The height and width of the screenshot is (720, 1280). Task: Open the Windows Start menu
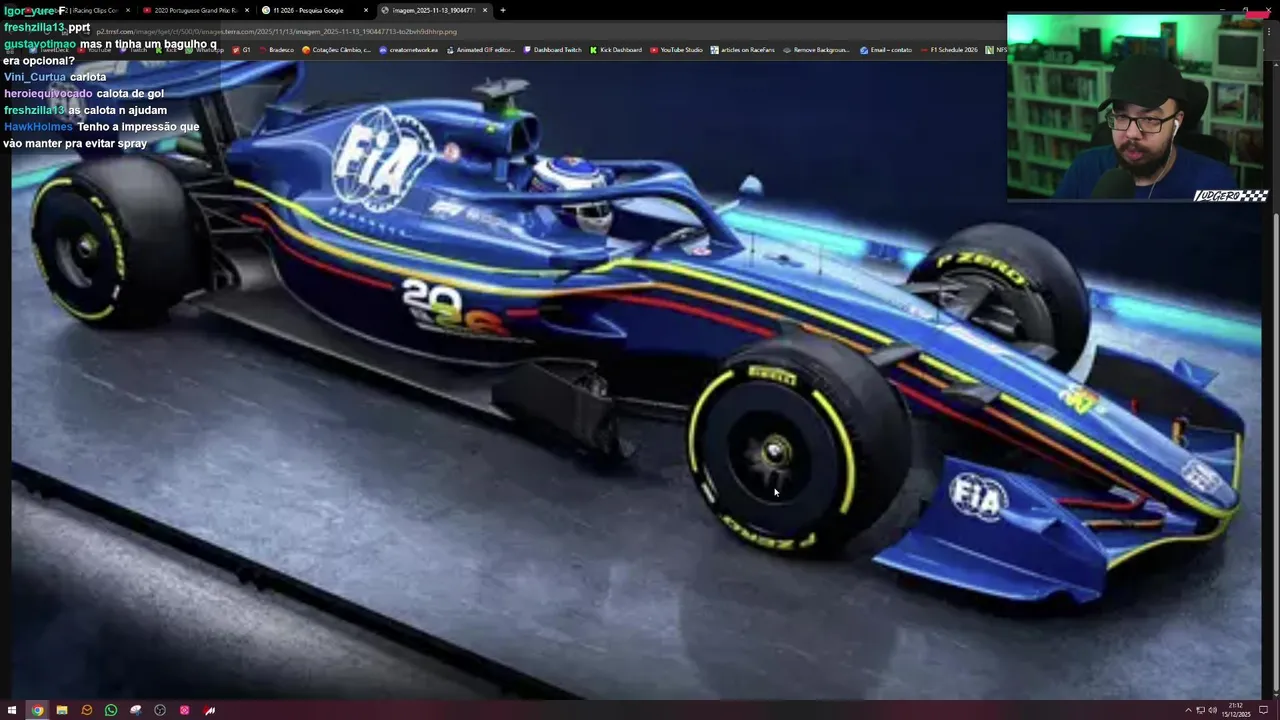tap(12, 710)
